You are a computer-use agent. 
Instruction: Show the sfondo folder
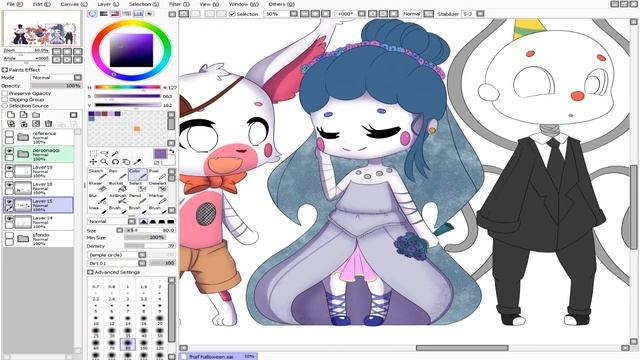pos(9,236)
